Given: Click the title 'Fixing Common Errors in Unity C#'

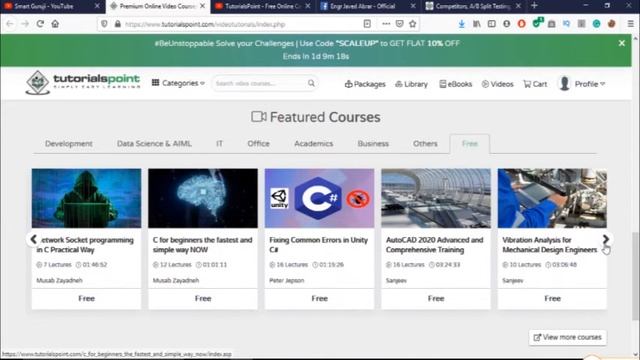Looking at the screenshot, I should click(318, 244).
